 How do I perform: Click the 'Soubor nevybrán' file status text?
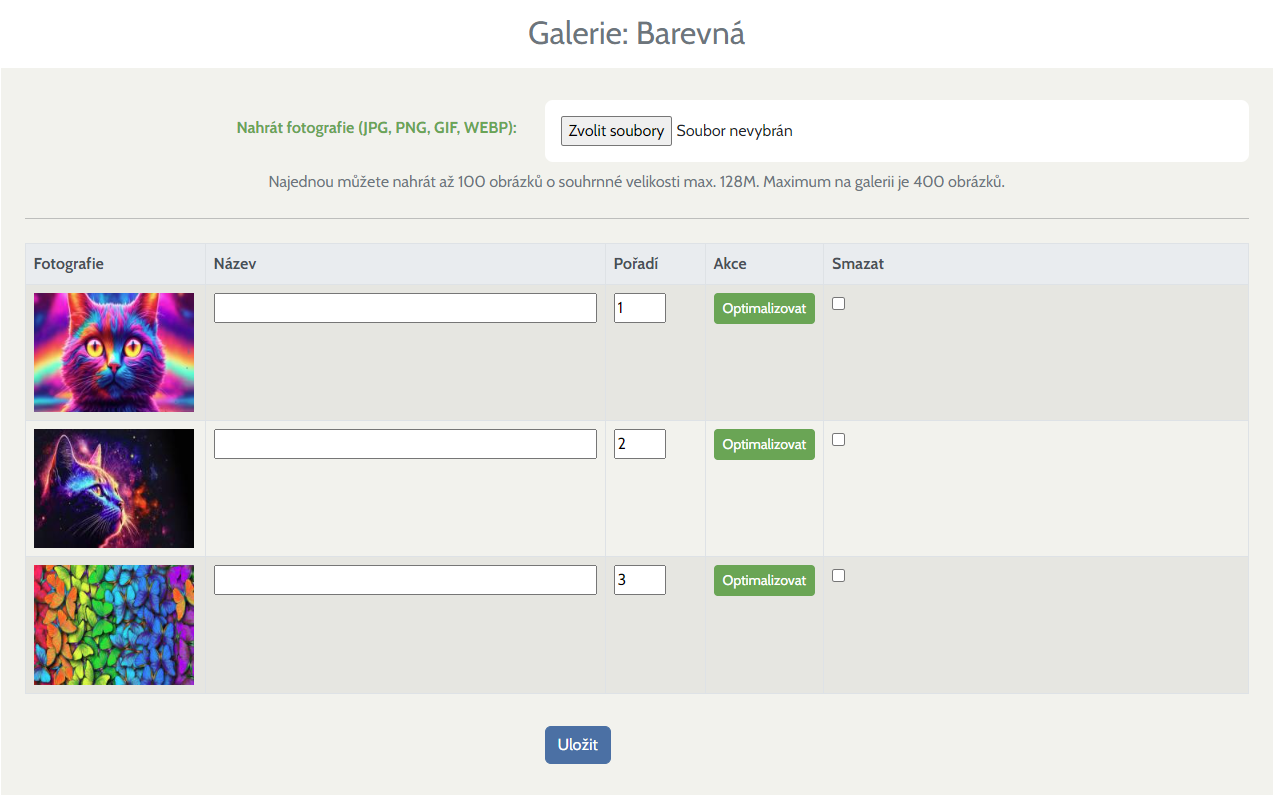[x=734, y=131]
